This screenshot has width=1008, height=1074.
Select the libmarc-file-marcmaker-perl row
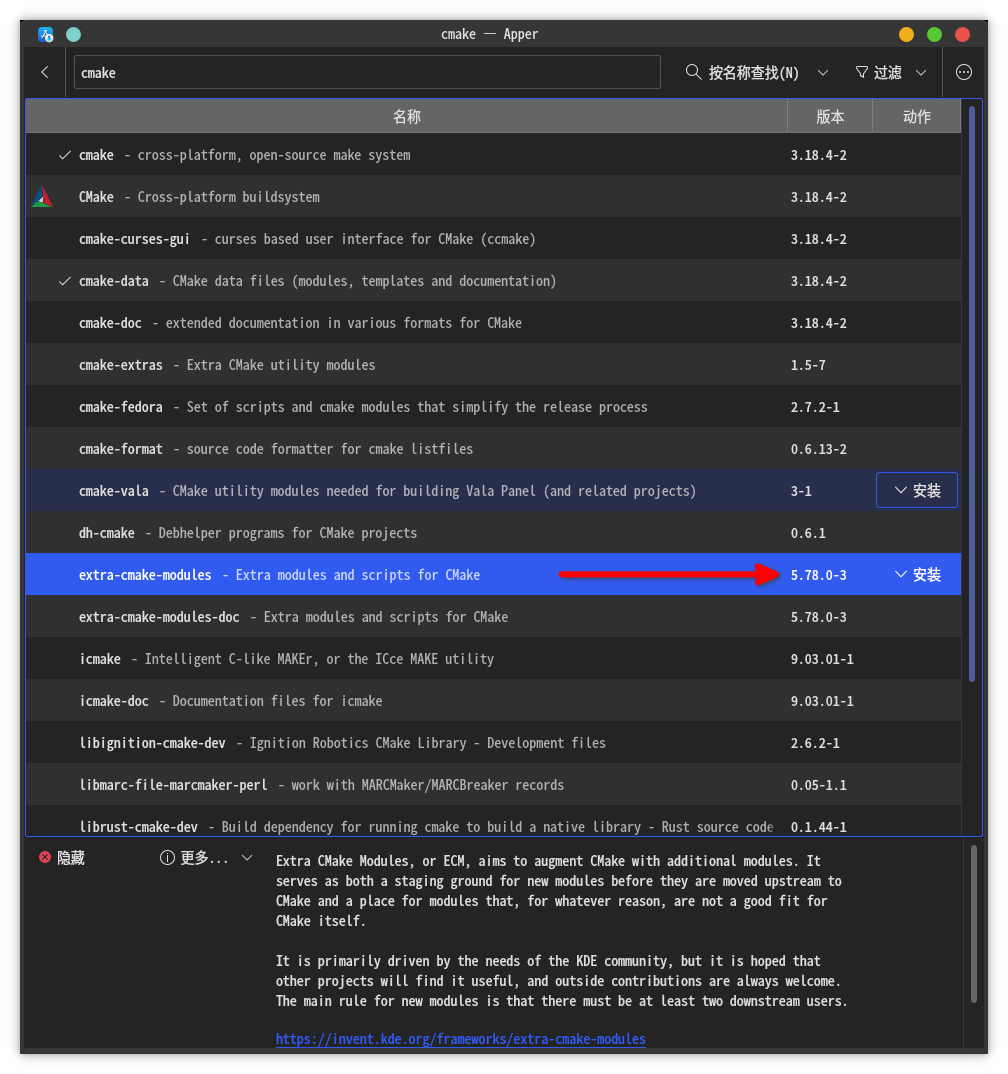click(x=493, y=785)
